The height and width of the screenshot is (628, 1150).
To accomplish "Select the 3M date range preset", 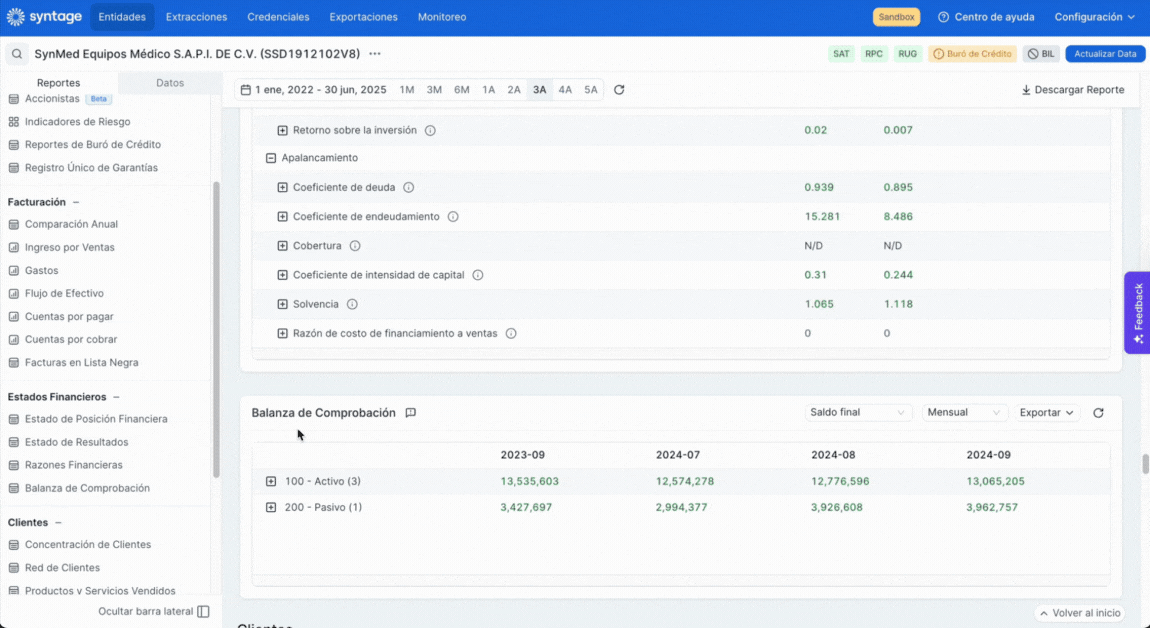I will pyautogui.click(x=434, y=90).
